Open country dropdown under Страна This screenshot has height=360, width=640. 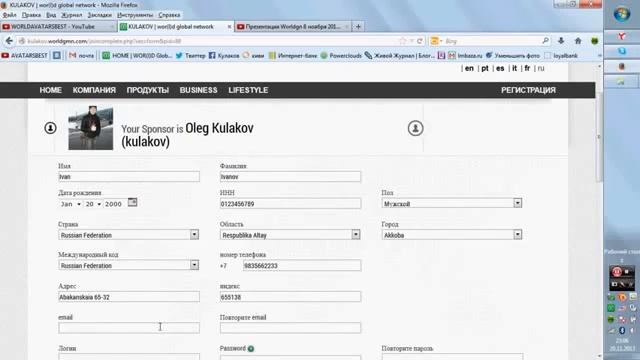(x=129, y=235)
